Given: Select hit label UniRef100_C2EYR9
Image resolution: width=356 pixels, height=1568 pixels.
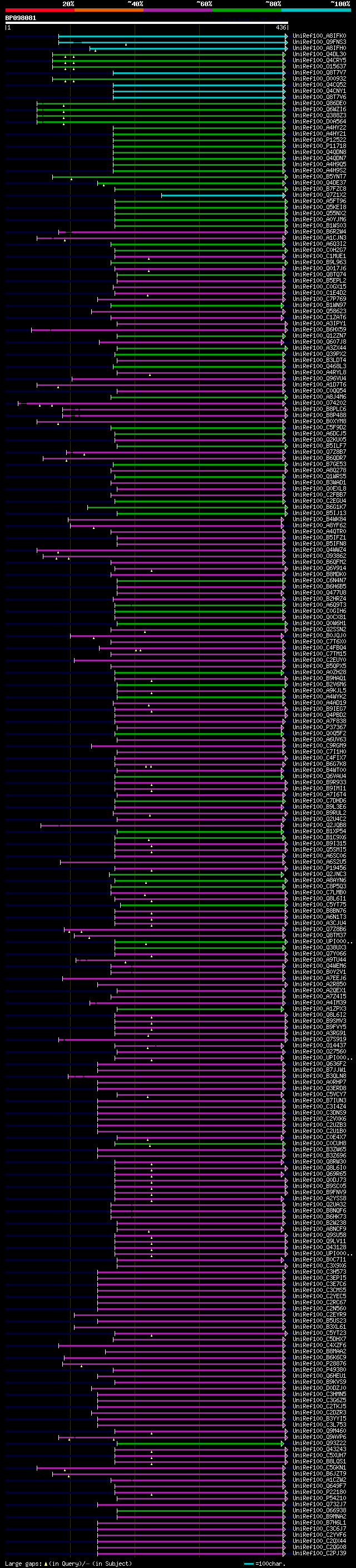Looking at the screenshot, I should click(319, 1315).
